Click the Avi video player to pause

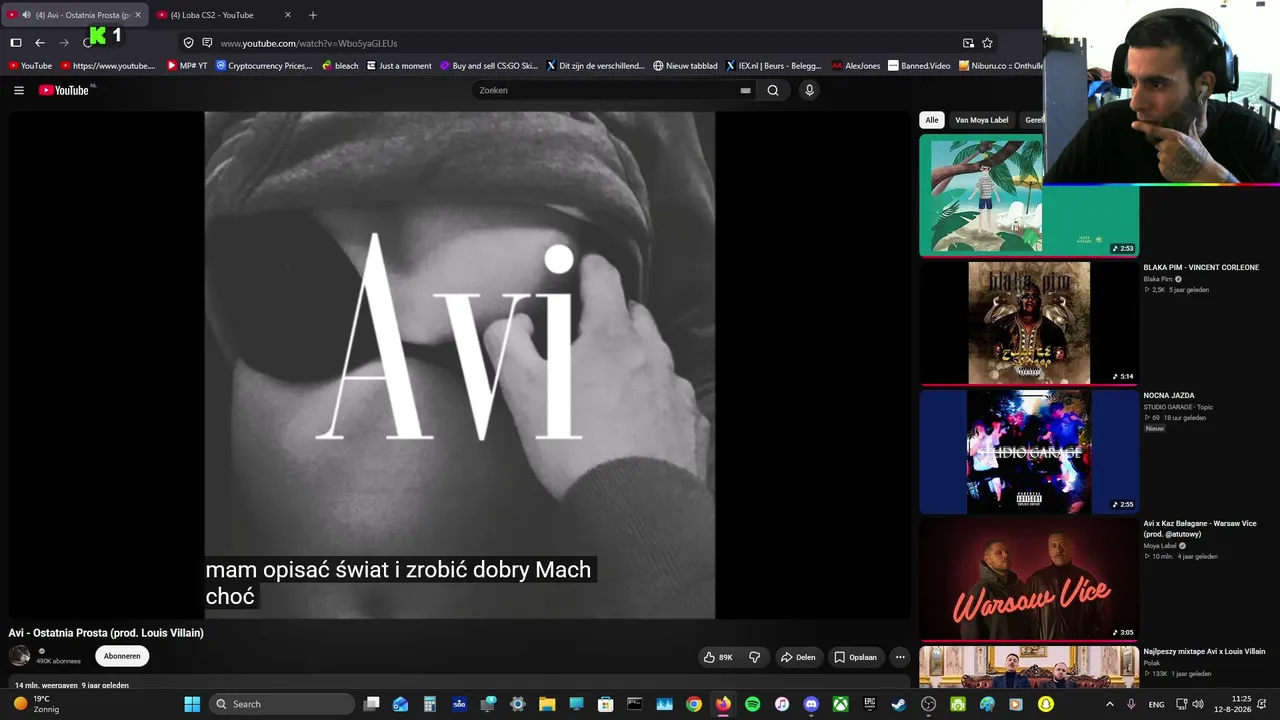460,365
